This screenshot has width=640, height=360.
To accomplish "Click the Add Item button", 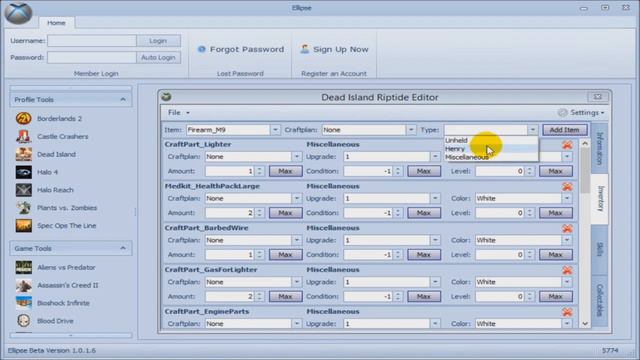I will [x=564, y=130].
